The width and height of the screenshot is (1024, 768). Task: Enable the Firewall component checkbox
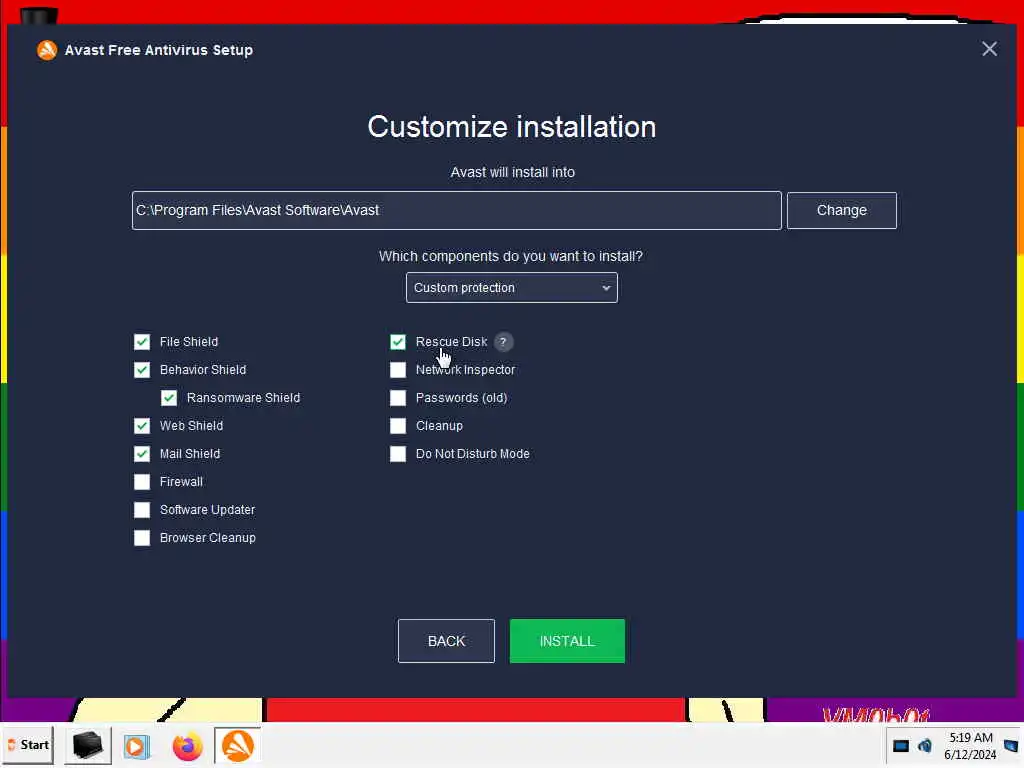point(142,482)
